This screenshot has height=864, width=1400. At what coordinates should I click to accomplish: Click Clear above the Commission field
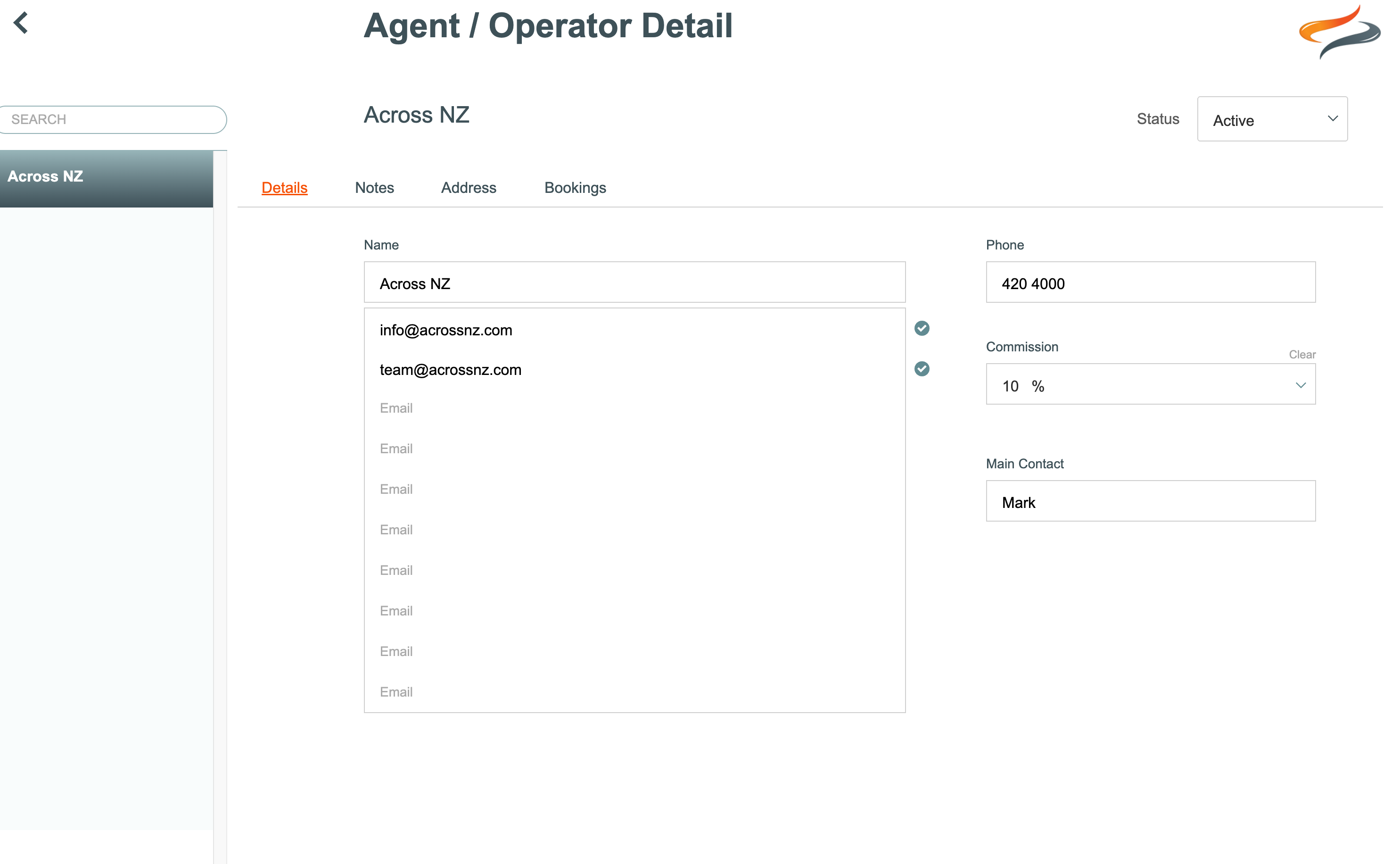(1302, 354)
